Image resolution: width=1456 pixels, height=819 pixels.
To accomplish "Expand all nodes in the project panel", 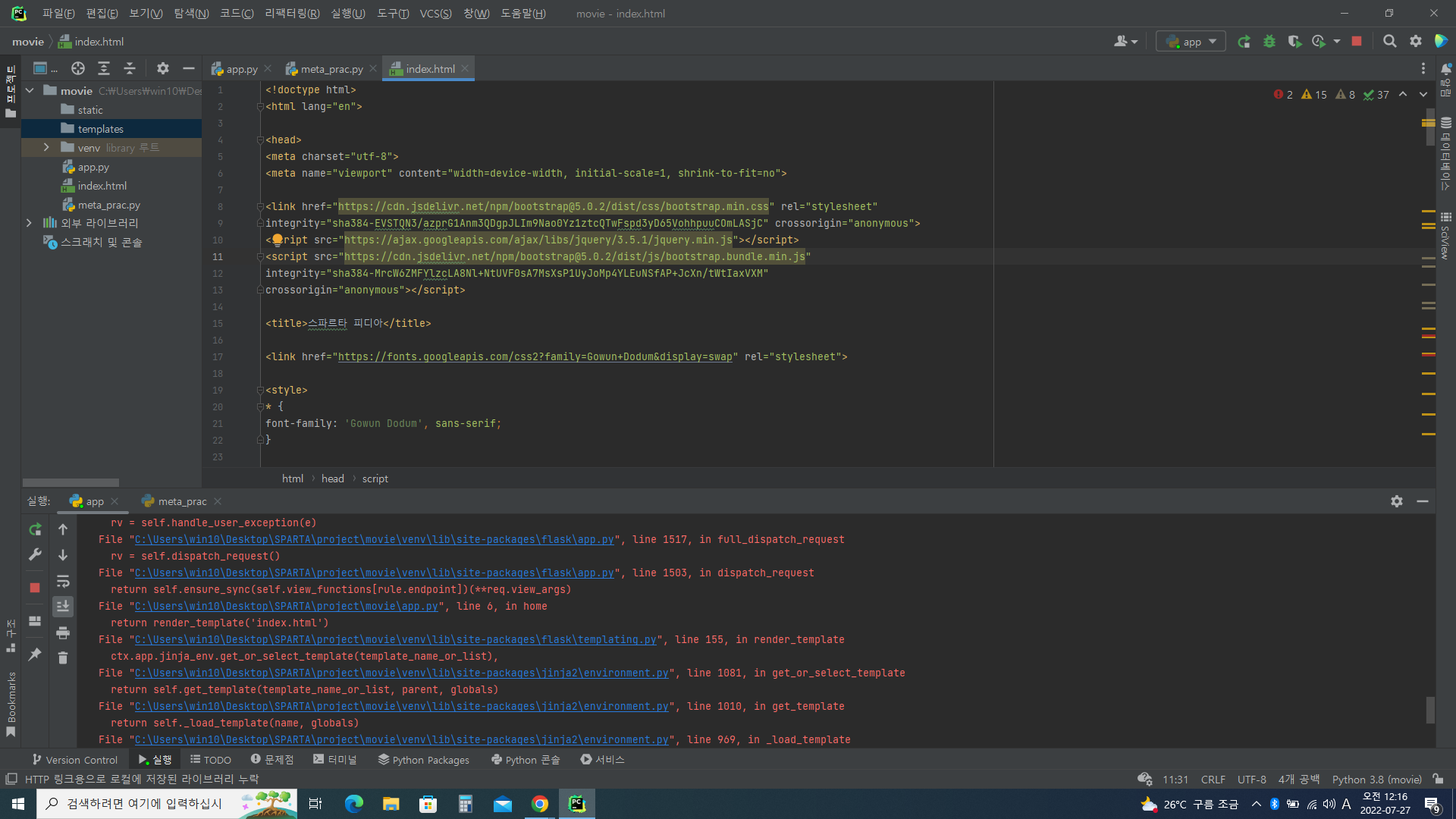I will (104, 69).
